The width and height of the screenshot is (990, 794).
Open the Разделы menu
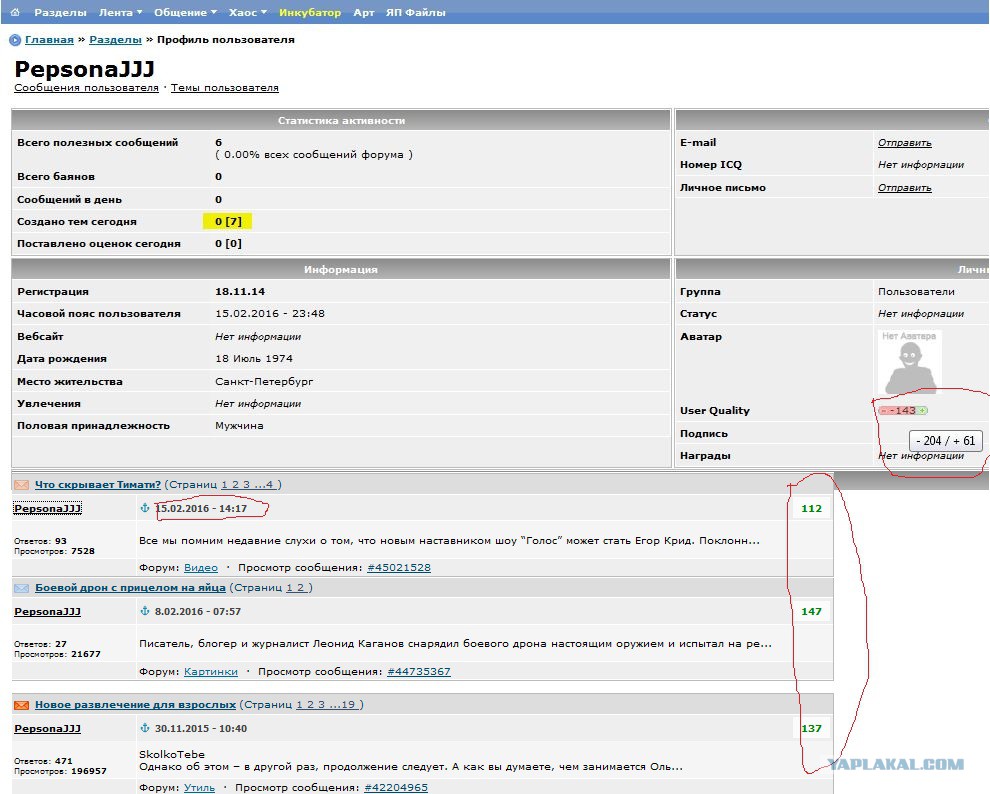tap(60, 13)
